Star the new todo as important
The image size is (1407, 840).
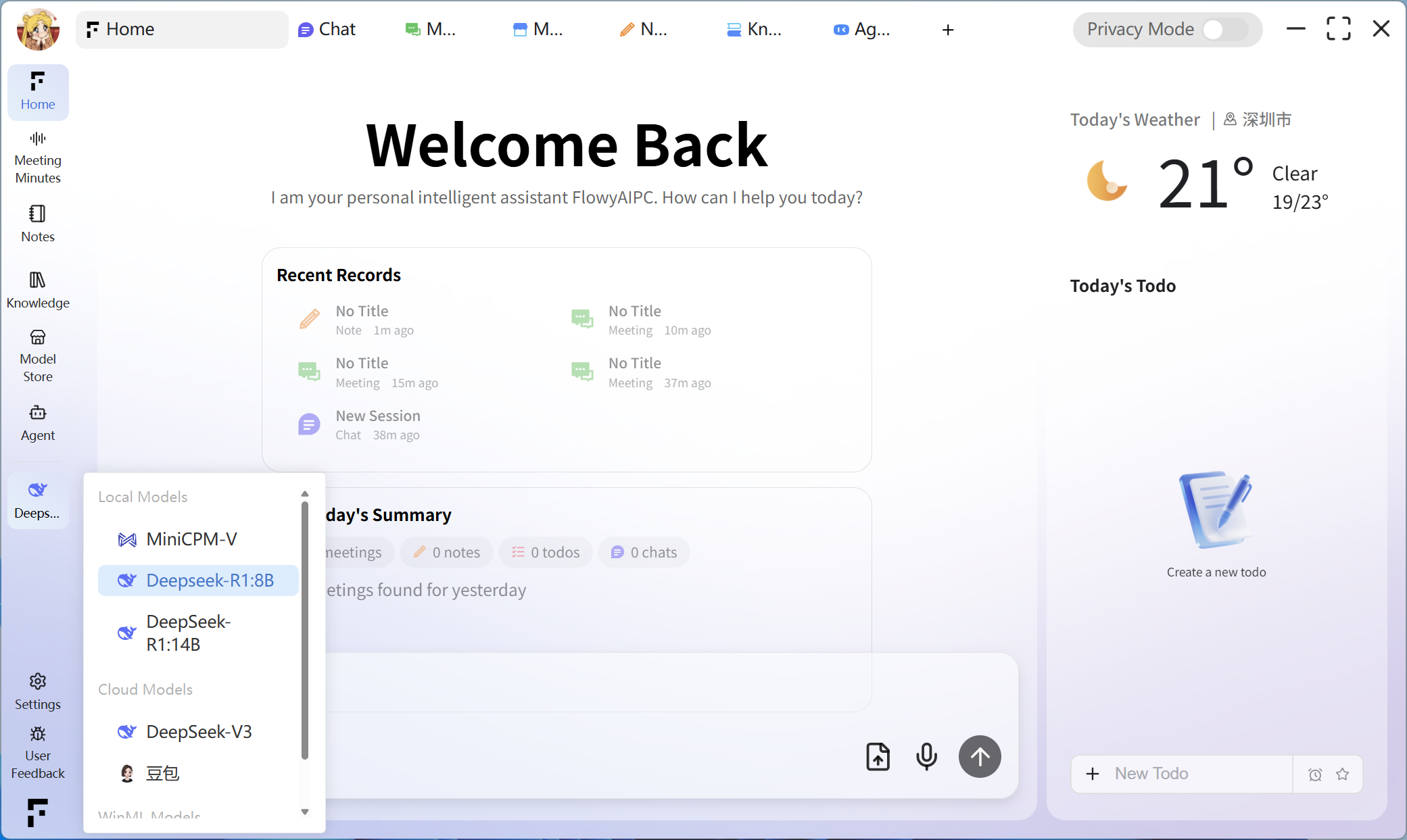(1343, 774)
